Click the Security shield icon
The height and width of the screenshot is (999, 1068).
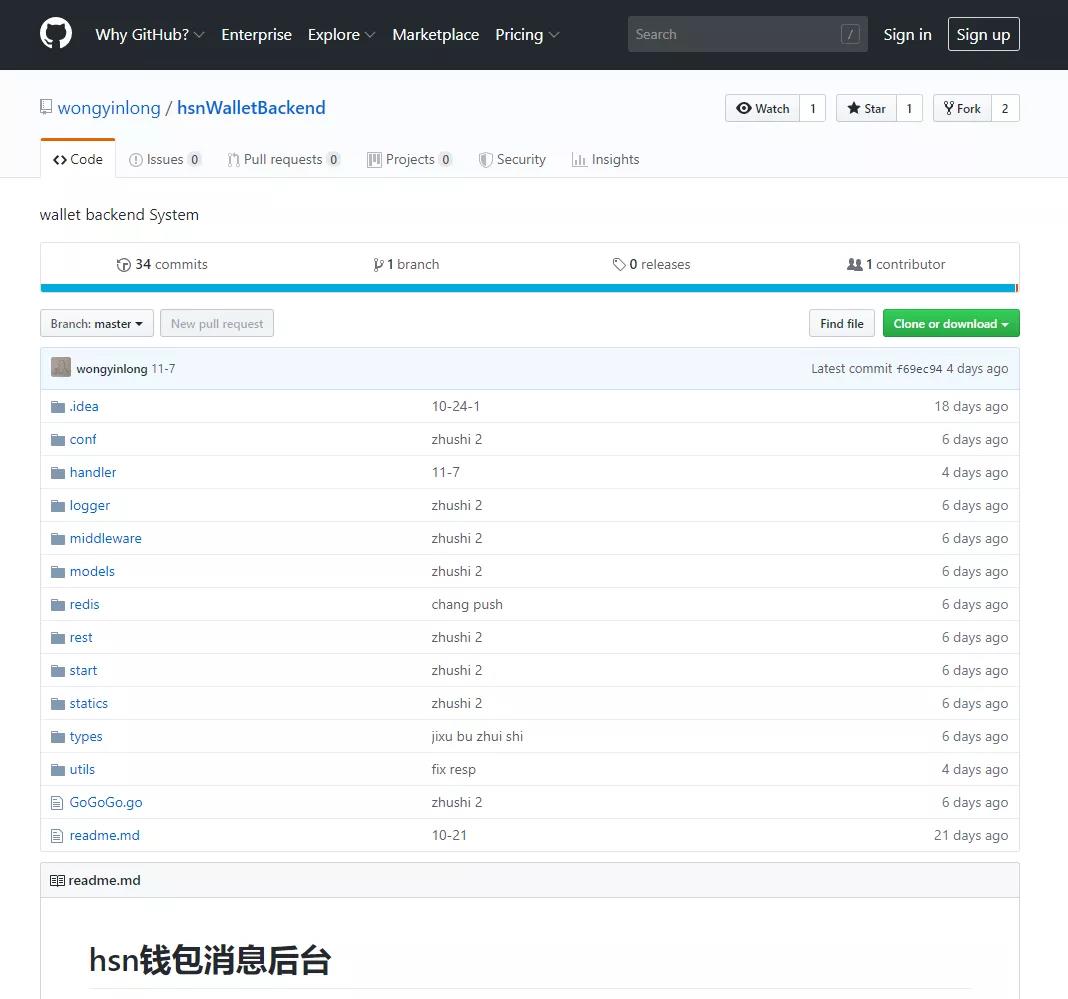485,159
